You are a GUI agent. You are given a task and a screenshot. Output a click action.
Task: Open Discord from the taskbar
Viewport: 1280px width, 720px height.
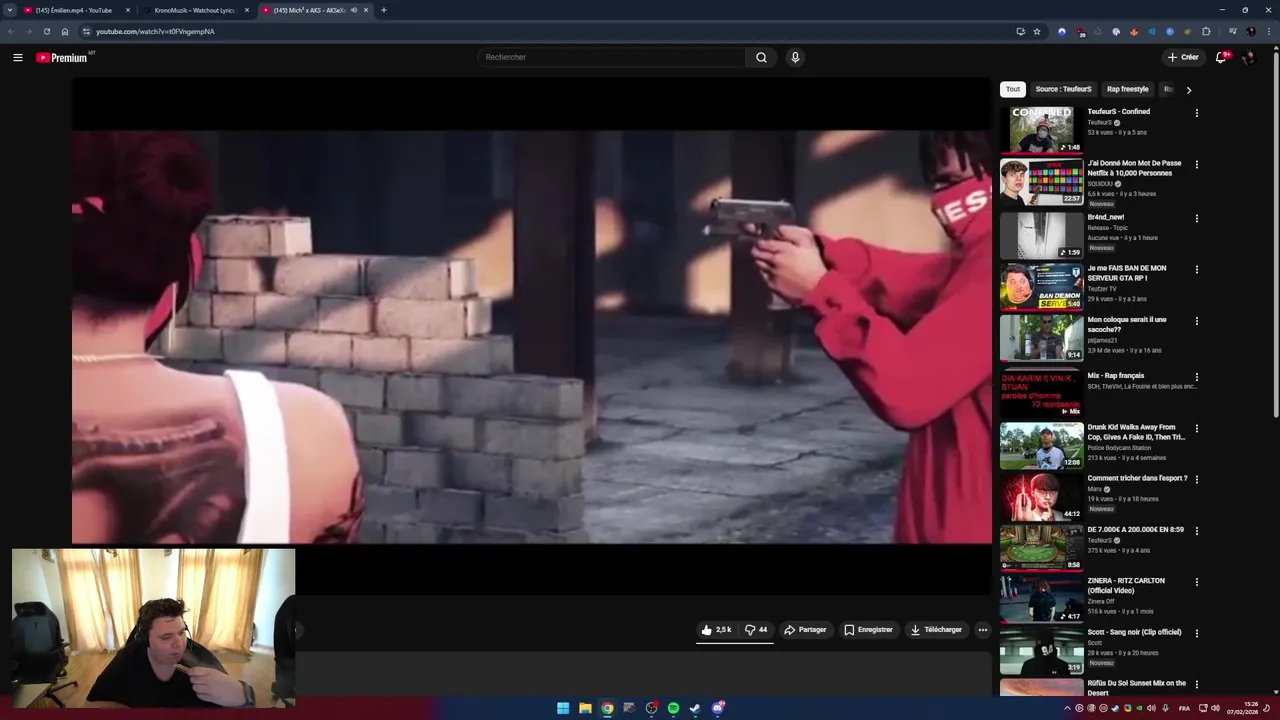click(717, 708)
